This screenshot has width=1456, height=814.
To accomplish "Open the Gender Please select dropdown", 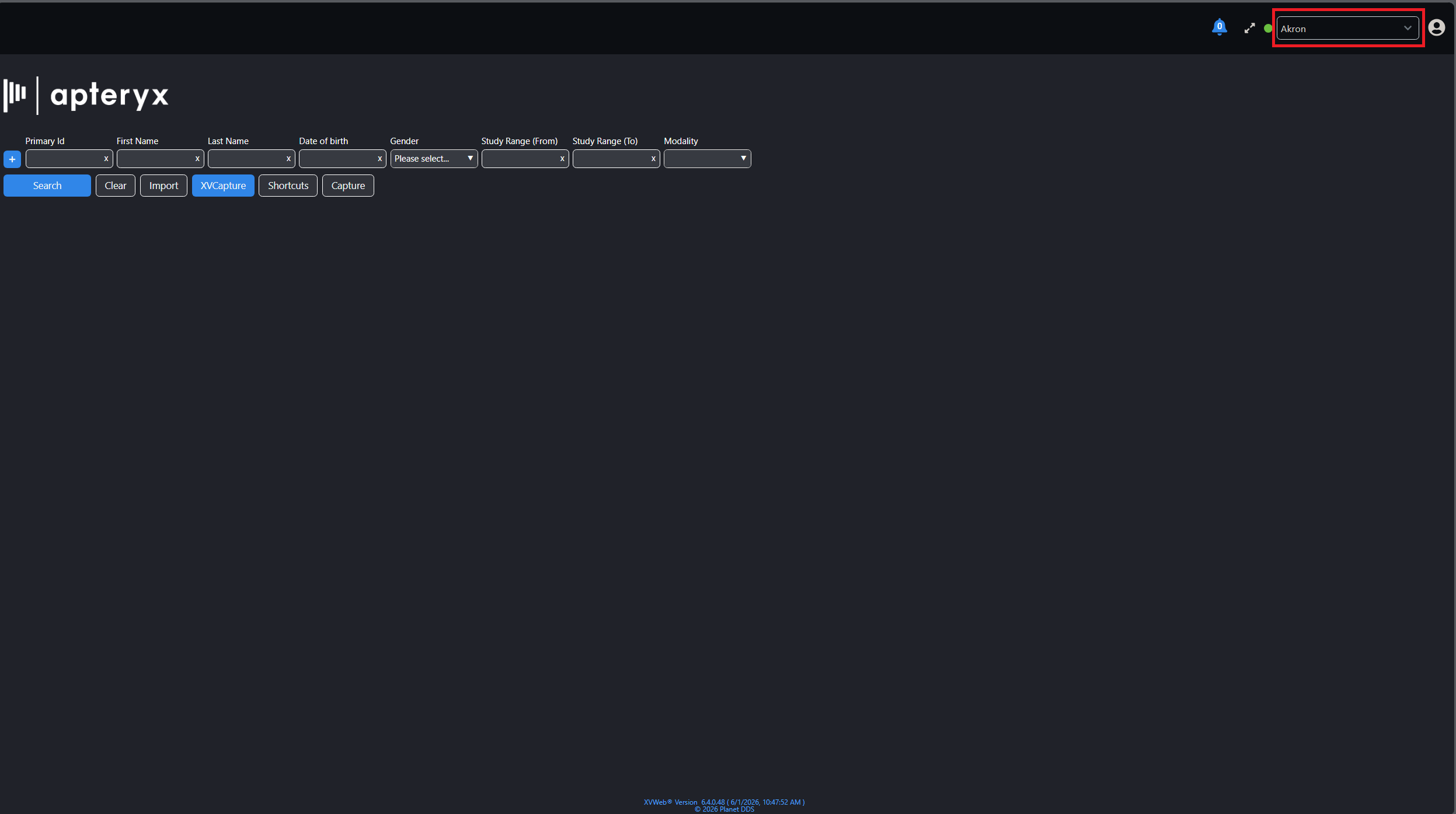I will 434,159.
